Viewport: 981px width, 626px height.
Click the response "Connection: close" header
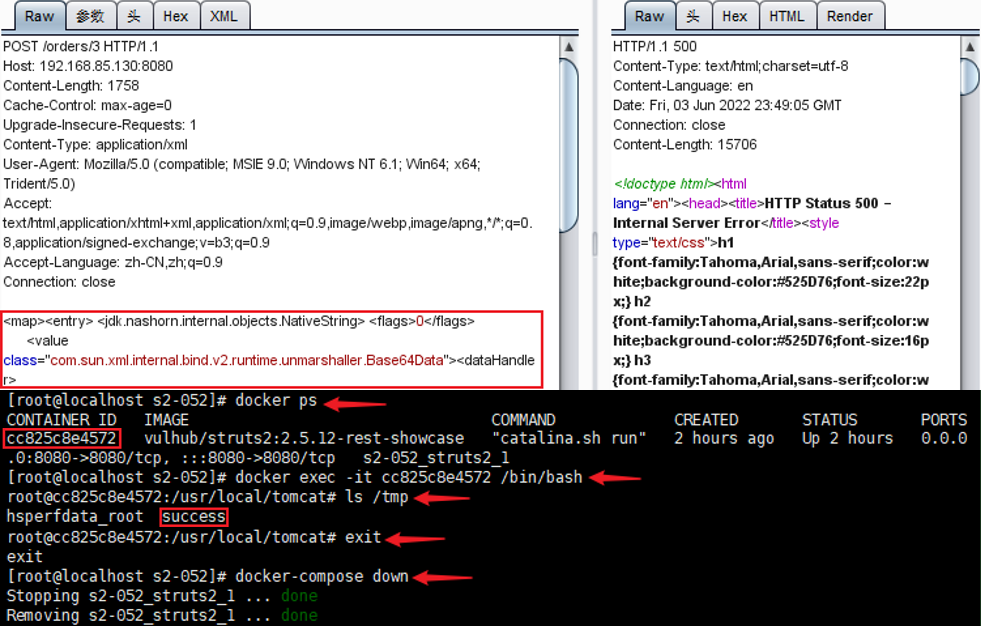coord(669,124)
